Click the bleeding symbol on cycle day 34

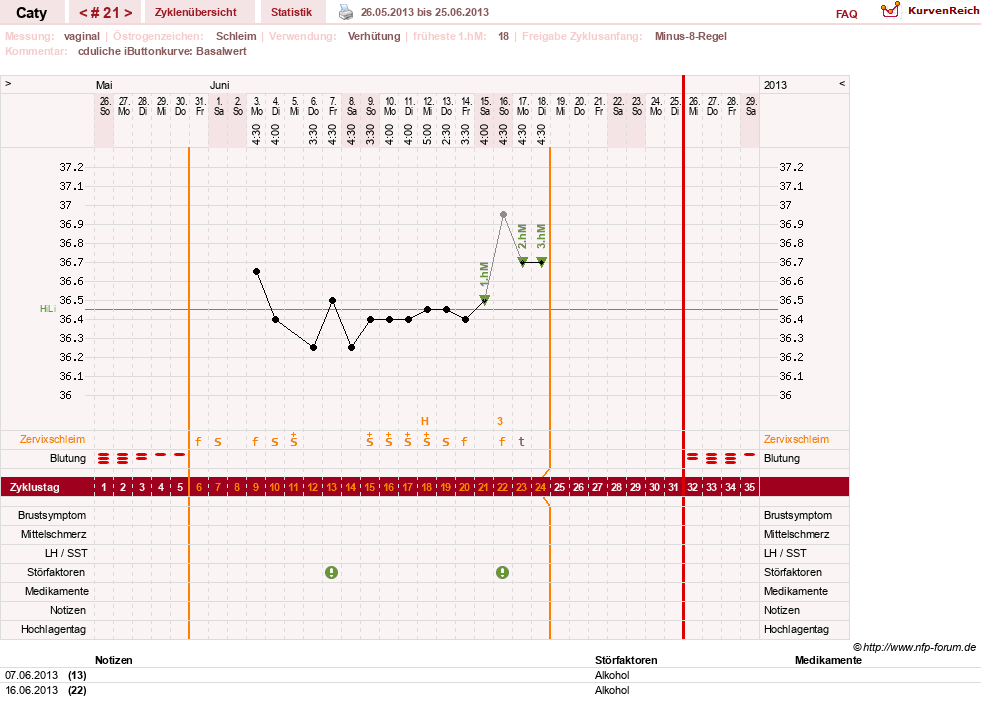[x=731, y=459]
